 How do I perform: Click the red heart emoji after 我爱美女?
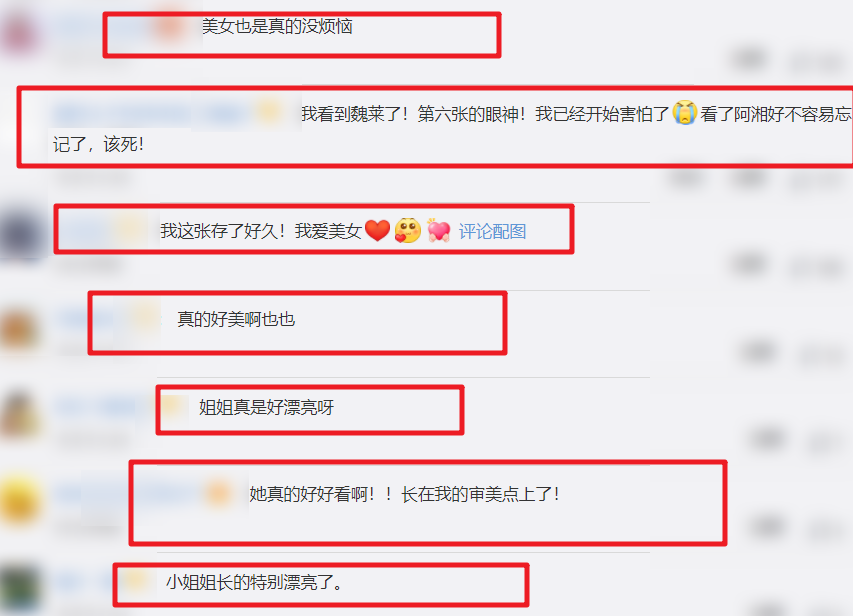[x=377, y=230]
